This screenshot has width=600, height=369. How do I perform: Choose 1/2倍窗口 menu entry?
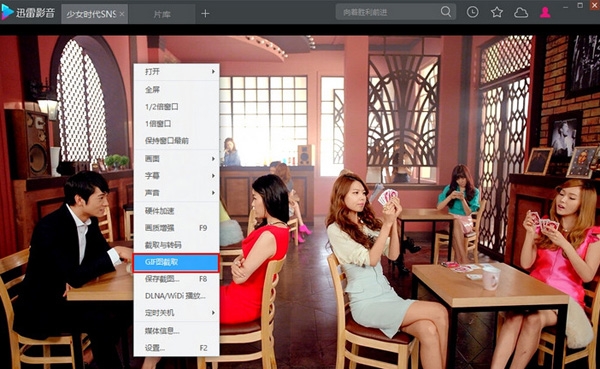click(x=176, y=107)
